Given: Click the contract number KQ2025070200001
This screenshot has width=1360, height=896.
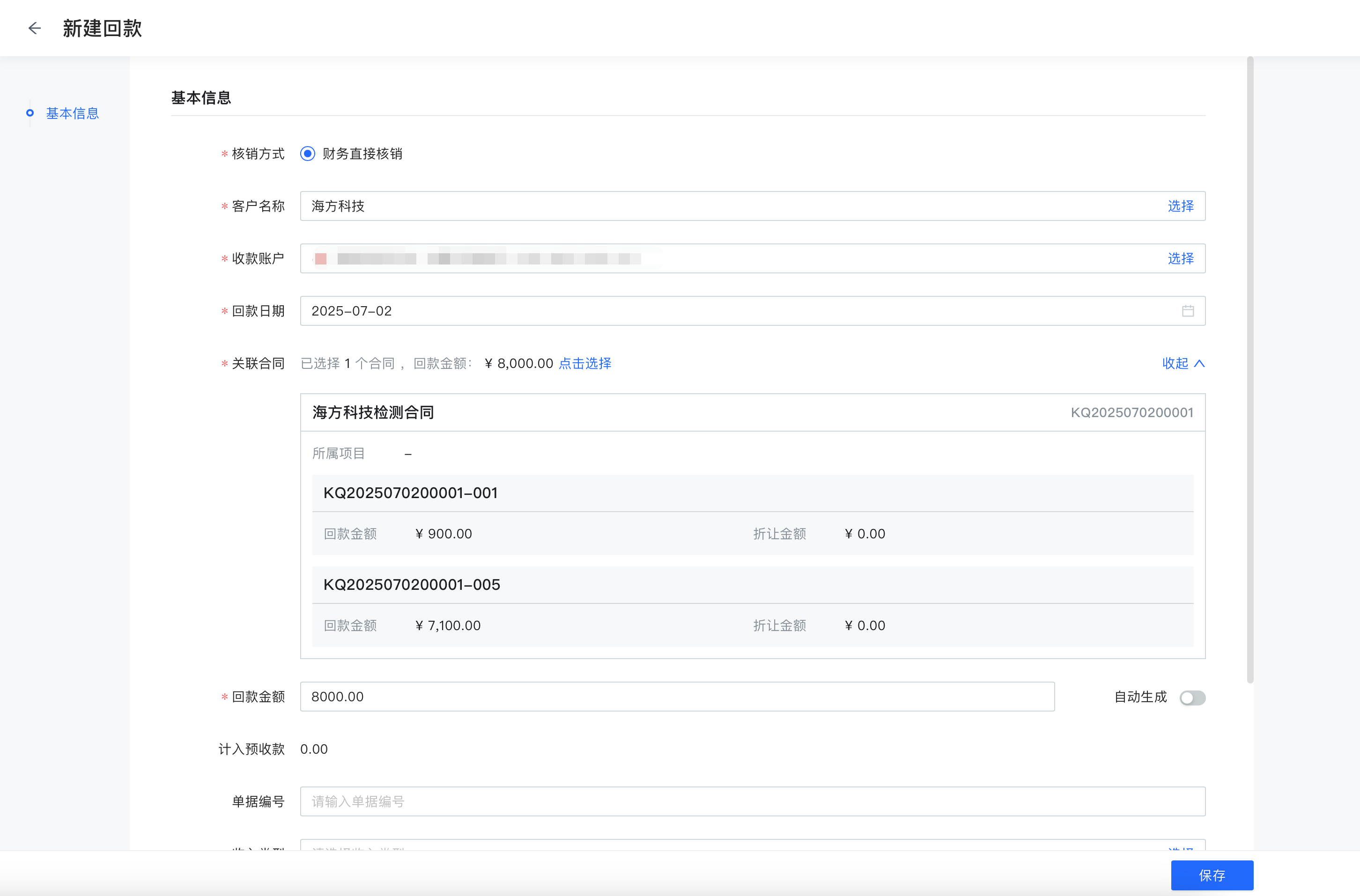Looking at the screenshot, I should coord(1131,412).
